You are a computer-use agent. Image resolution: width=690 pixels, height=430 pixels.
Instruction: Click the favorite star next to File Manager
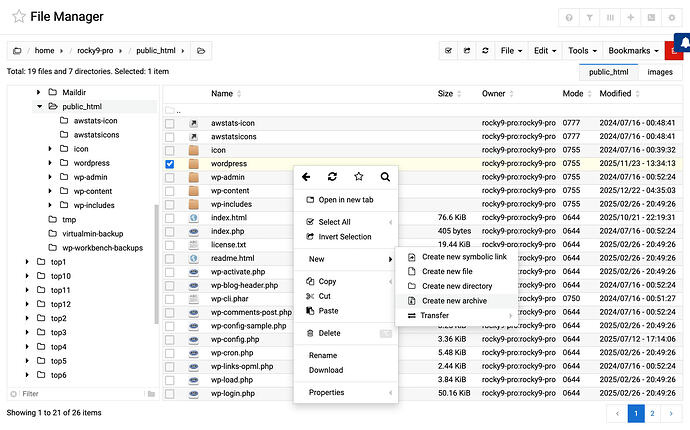click(x=19, y=17)
